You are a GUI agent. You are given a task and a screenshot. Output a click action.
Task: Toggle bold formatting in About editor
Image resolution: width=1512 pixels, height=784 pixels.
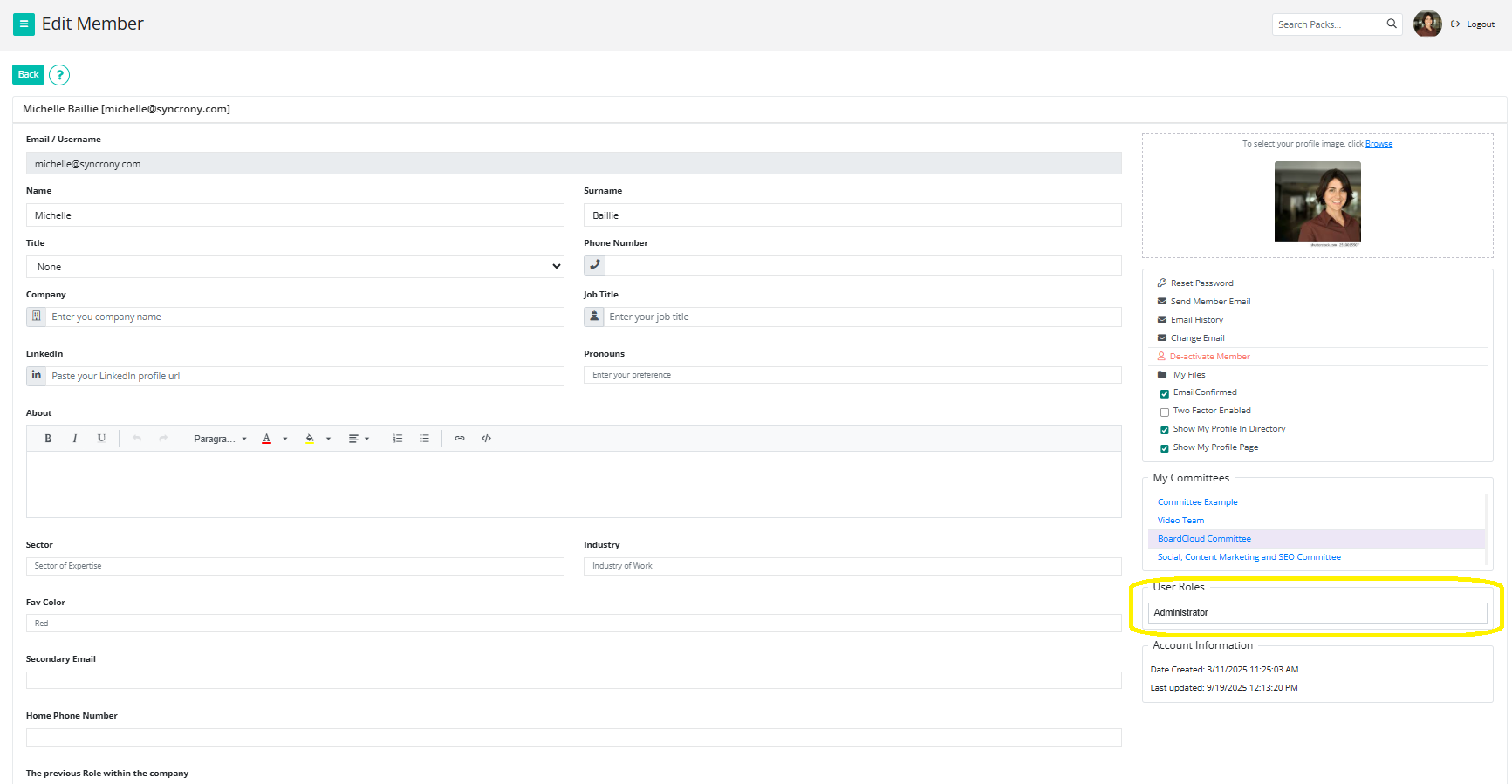coord(48,439)
